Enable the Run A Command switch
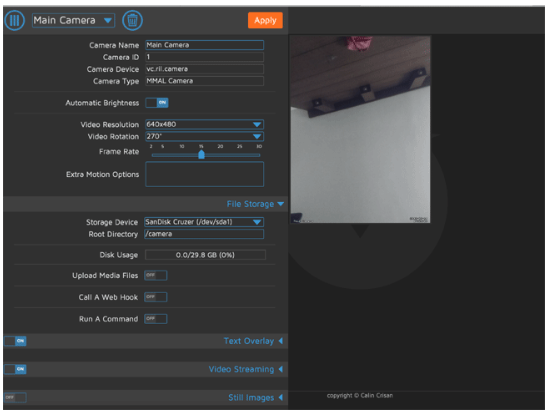This screenshot has height=419, width=549. click(x=156, y=319)
